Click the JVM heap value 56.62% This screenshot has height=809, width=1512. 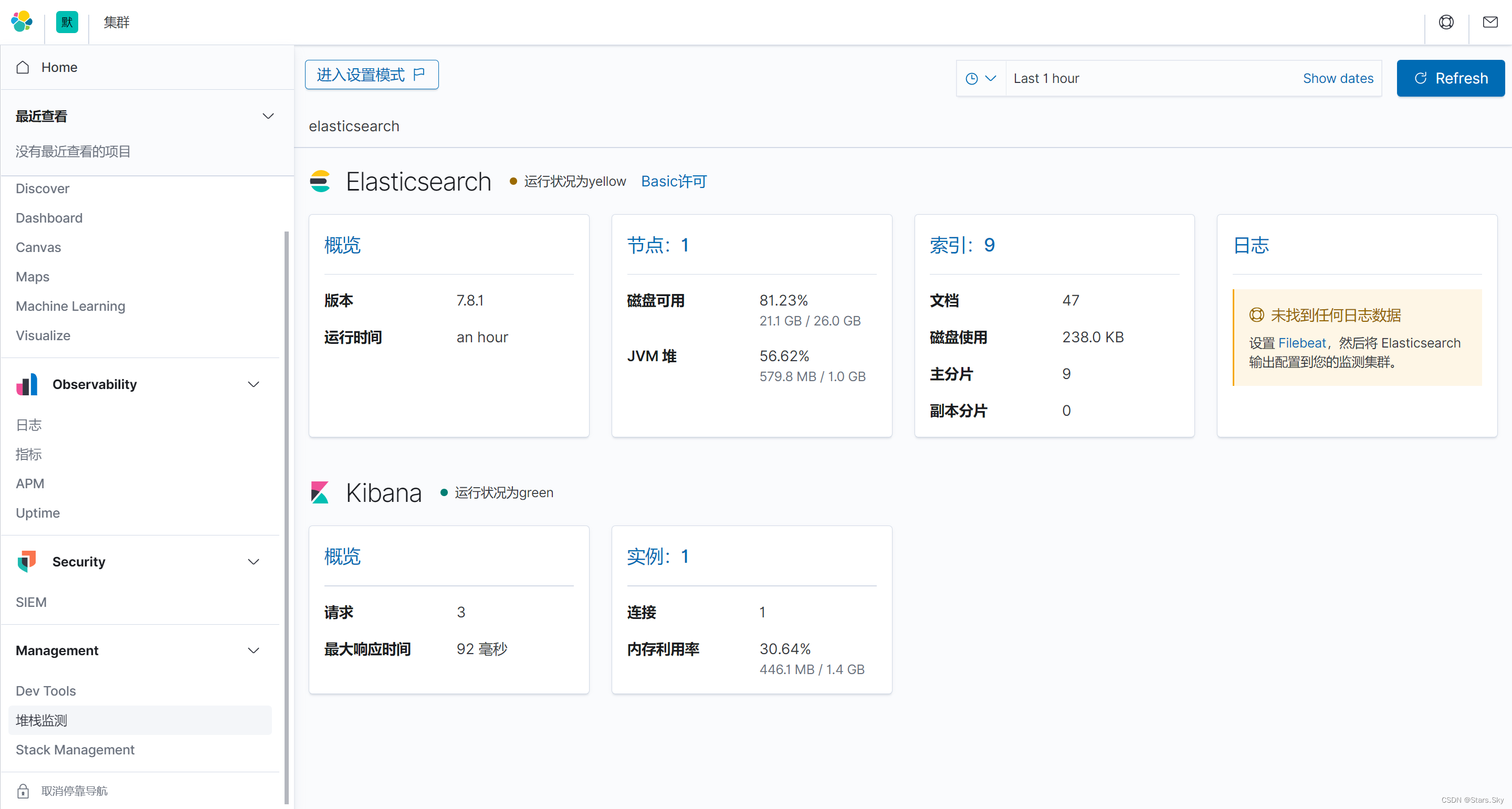point(784,356)
